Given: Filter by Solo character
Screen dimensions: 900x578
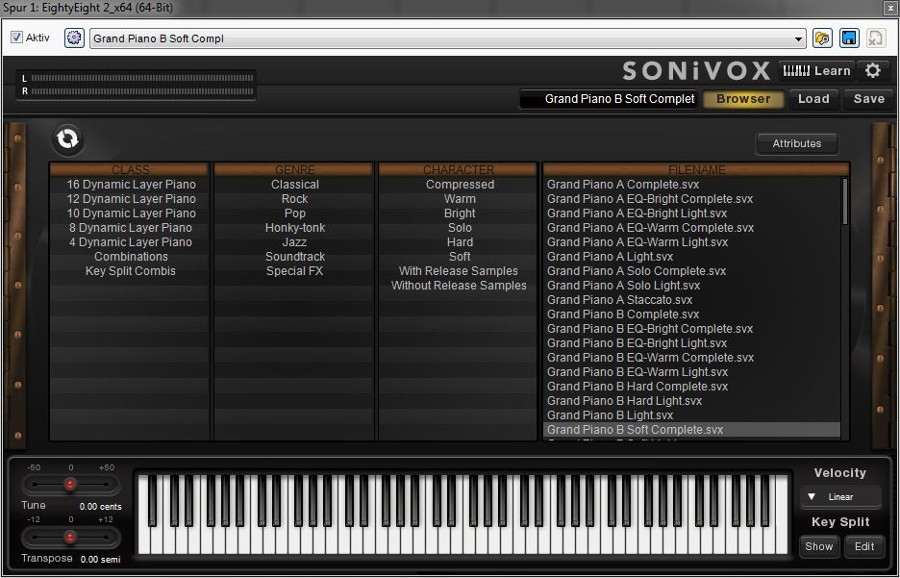Looking at the screenshot, I should pyautogui.click(x=459, y=227).
